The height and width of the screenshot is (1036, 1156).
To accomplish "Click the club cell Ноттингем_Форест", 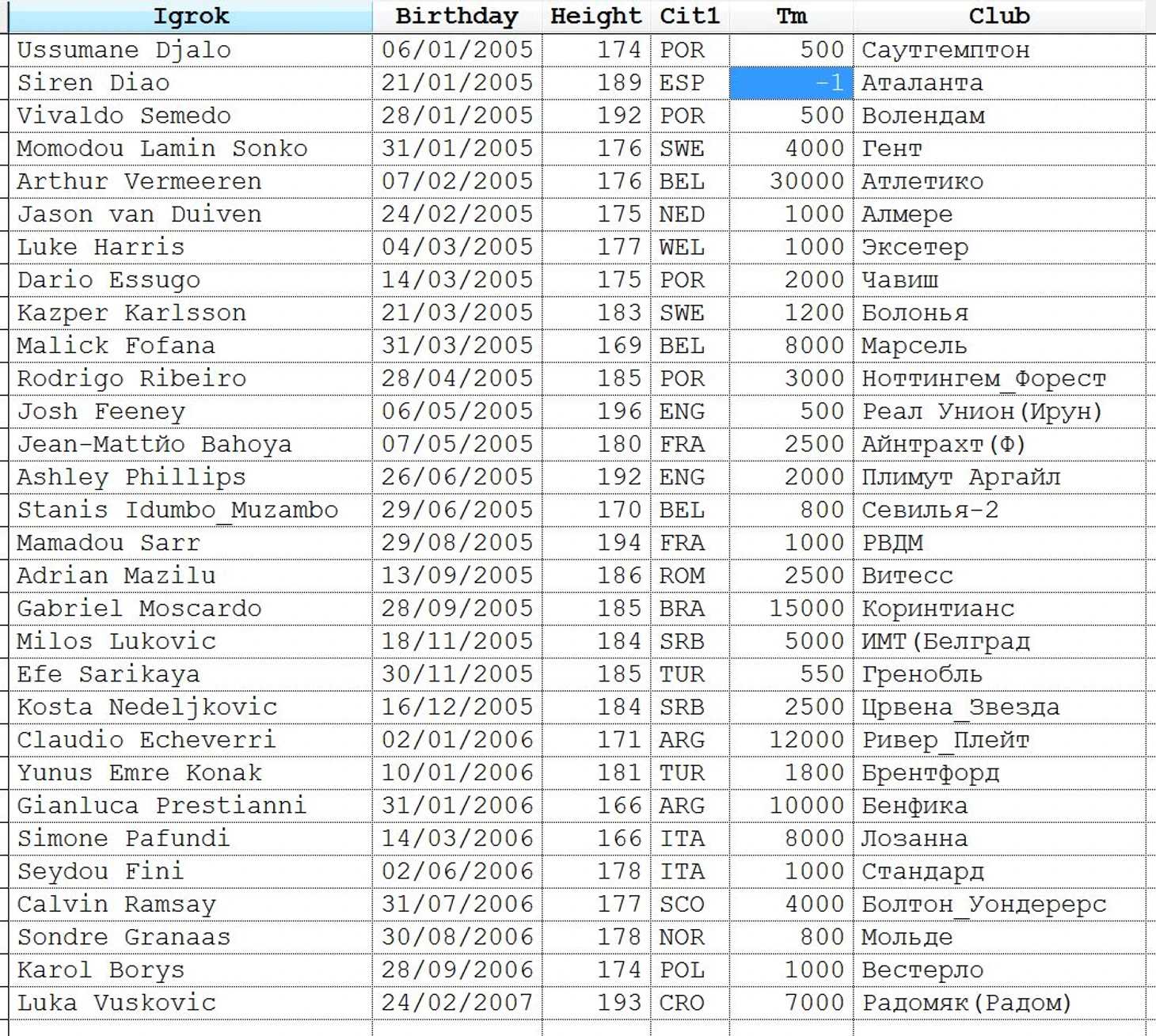I will pyautogui.click(x=999, y=378).
